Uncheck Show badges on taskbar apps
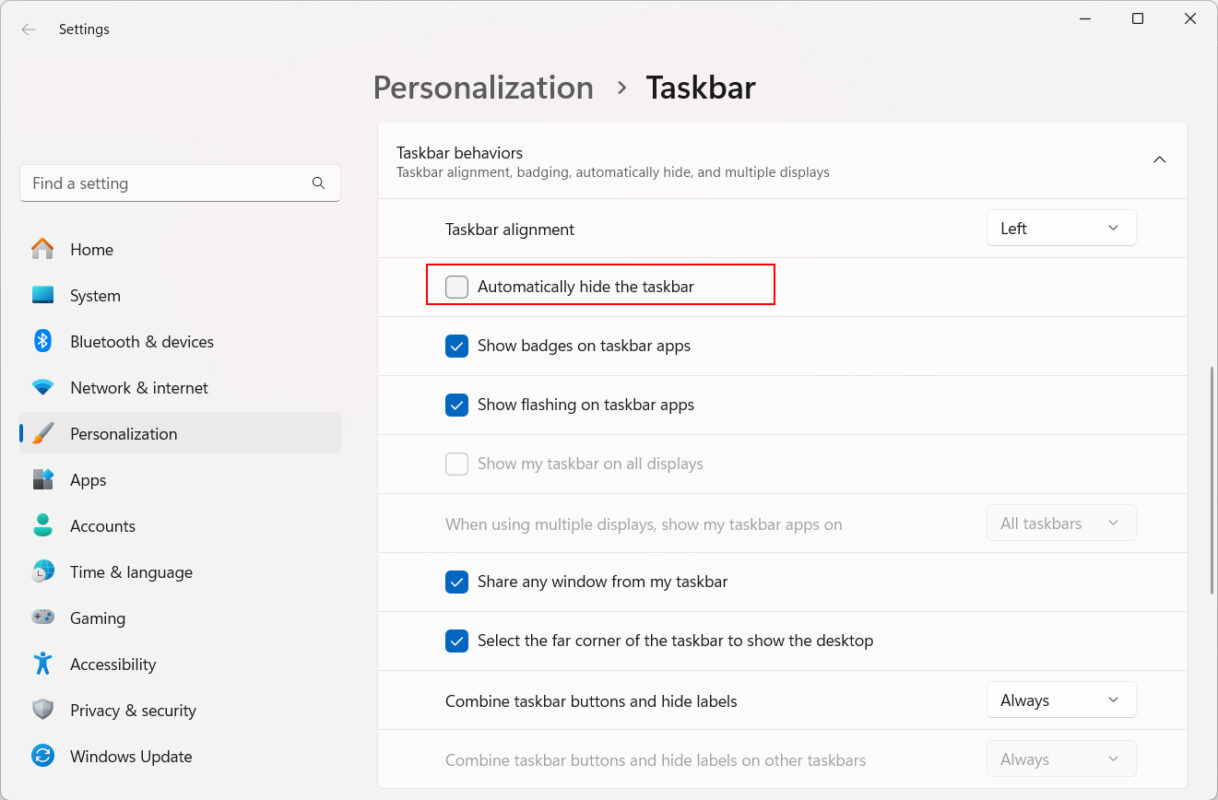This screenshot has width=1218, height=800. point(457,346)
